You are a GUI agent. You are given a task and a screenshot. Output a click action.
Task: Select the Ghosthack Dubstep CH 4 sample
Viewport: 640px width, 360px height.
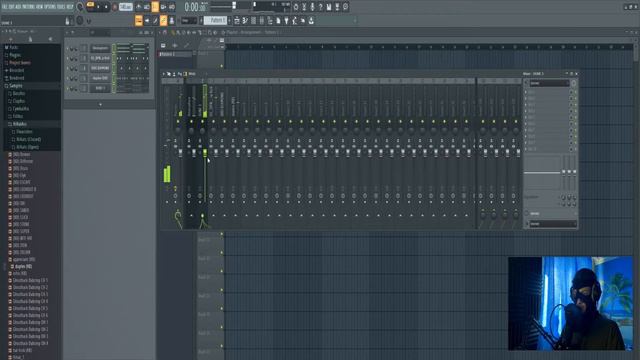click(30, 301)
